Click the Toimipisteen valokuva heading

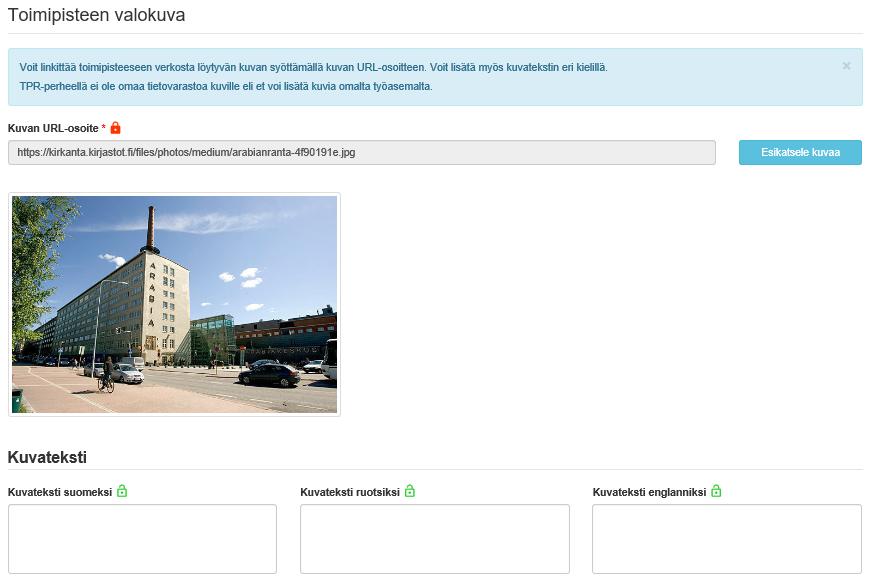coord(96,15)
